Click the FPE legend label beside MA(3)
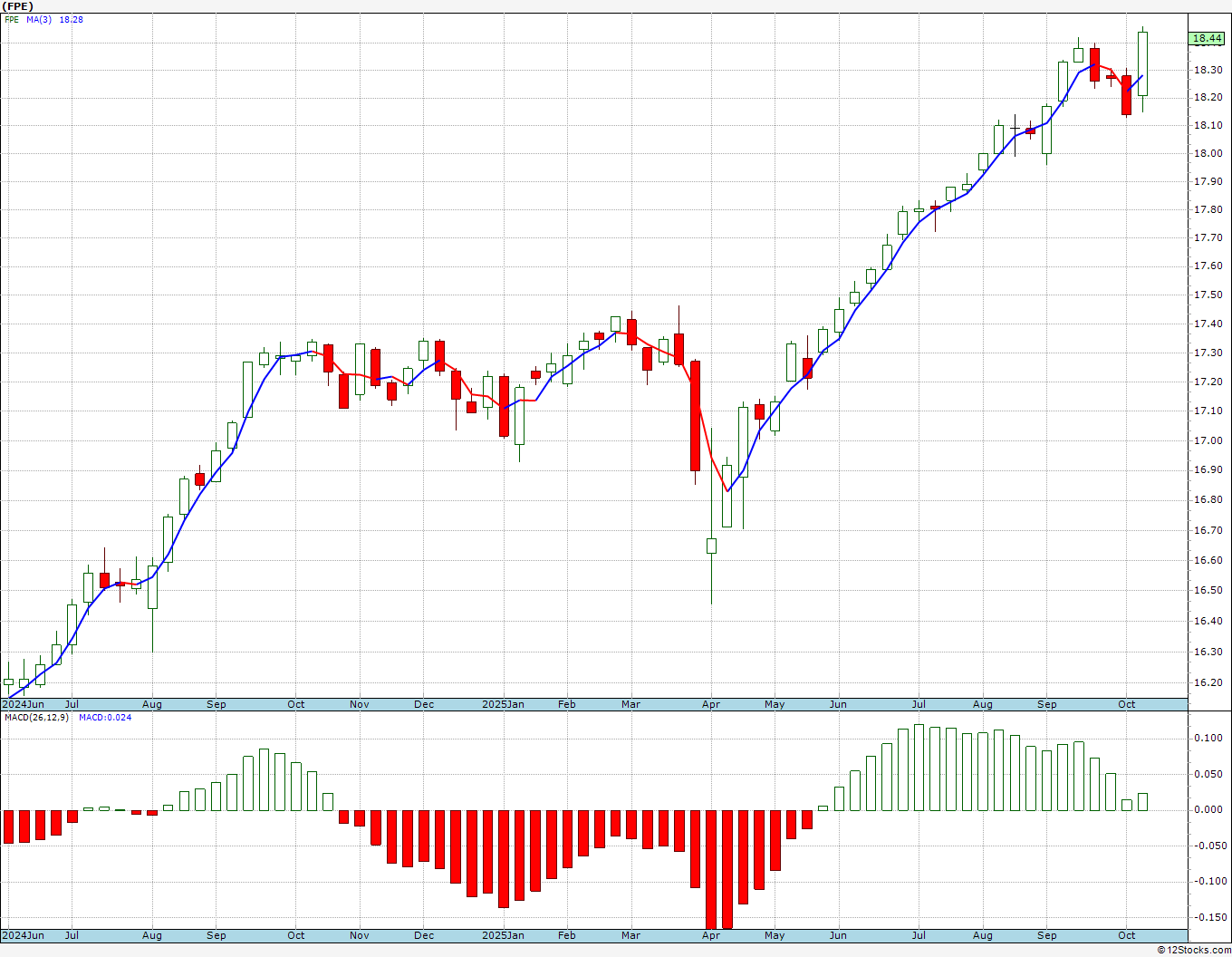 click(12, 19)
